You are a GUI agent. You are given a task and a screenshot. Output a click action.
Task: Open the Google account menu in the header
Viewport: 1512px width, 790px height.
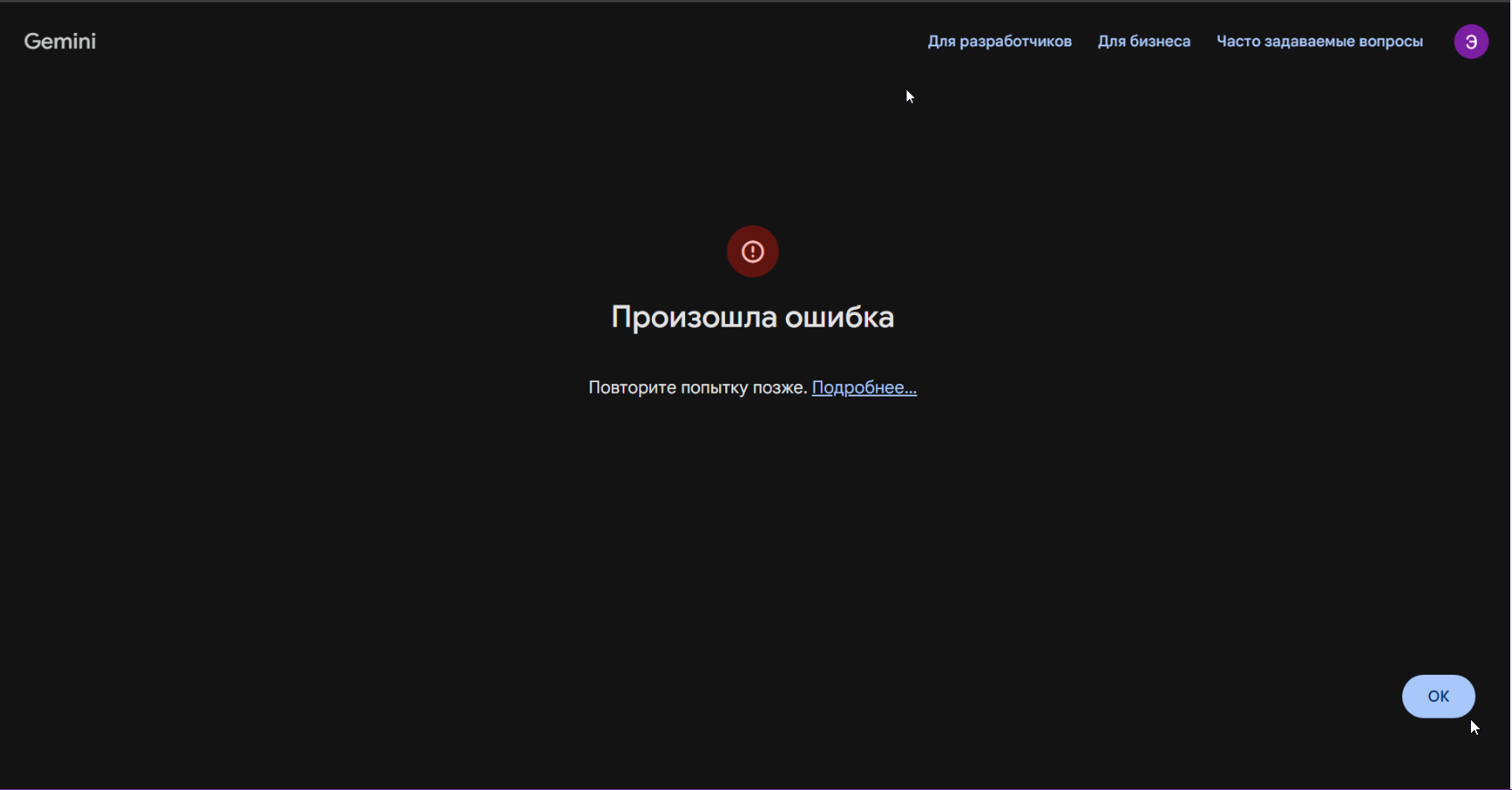pyautogui.click(x=1470, y=42)
